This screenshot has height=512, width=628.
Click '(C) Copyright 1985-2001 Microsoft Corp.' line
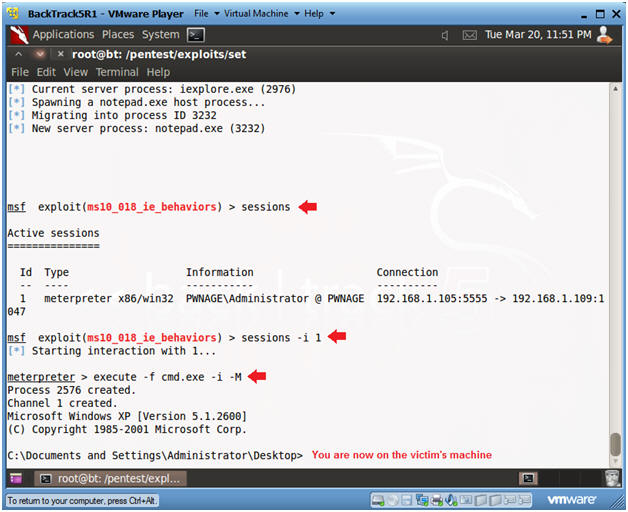click(127, 429)
